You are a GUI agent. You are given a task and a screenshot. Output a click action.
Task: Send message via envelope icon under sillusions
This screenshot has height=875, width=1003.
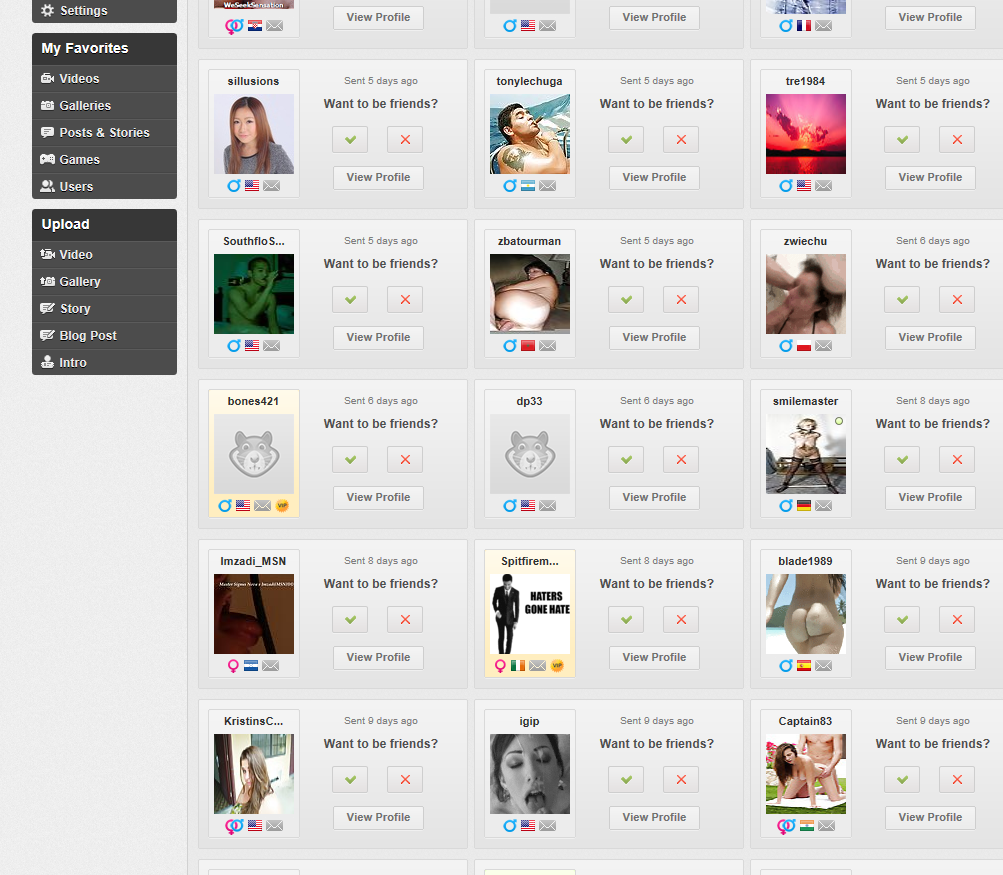271,185
